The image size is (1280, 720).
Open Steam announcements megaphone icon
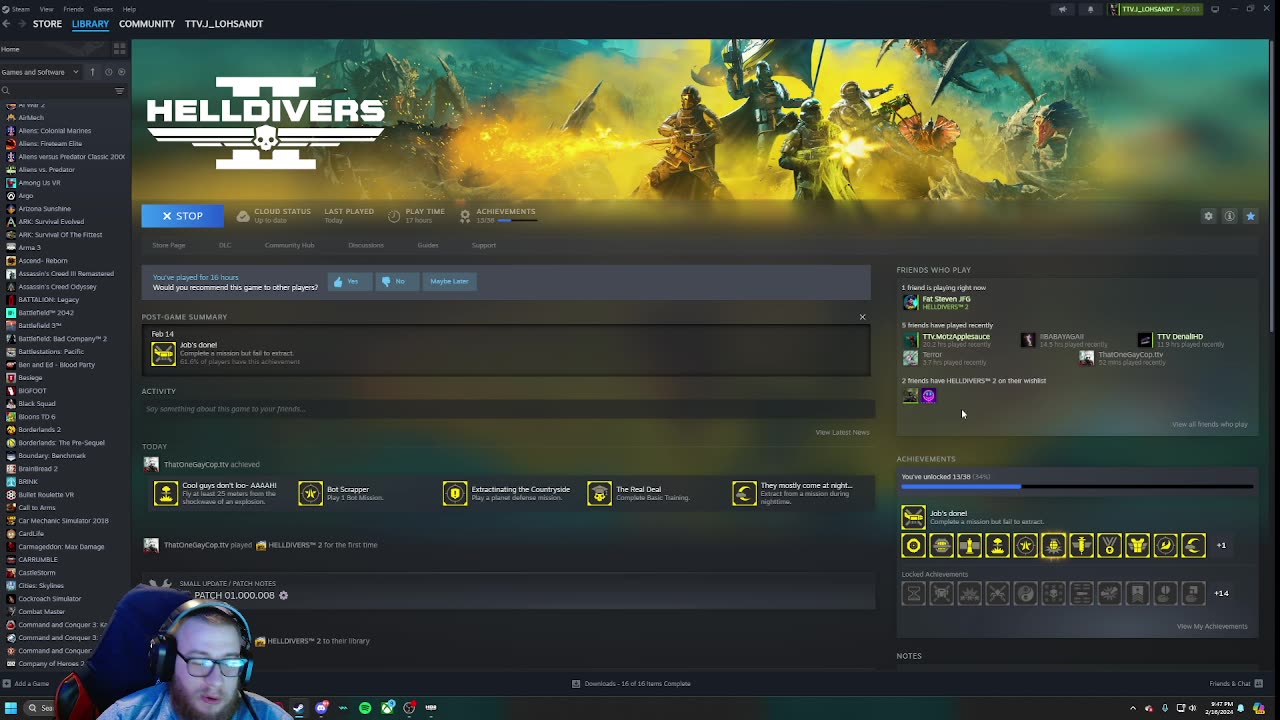1062,9
